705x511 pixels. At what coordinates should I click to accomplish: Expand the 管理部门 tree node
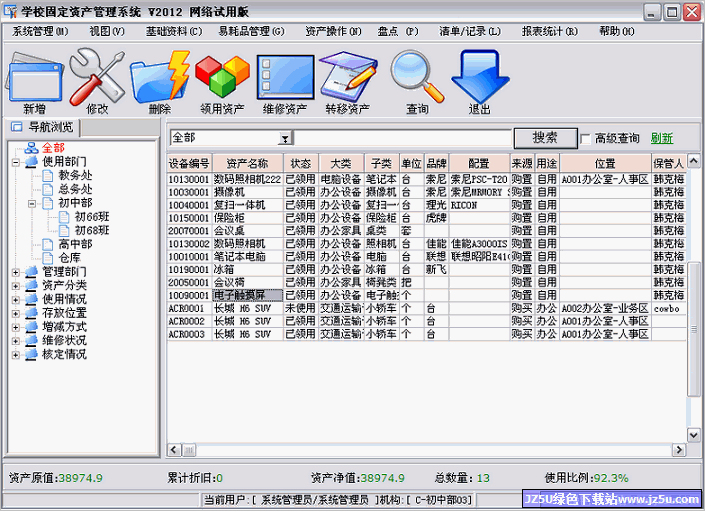[x=16, y=272]
